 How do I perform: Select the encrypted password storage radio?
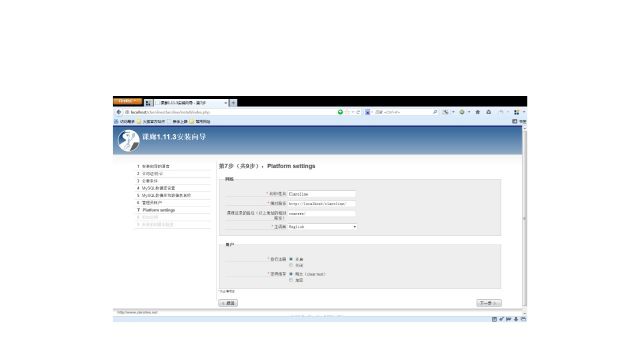[291, 280]
